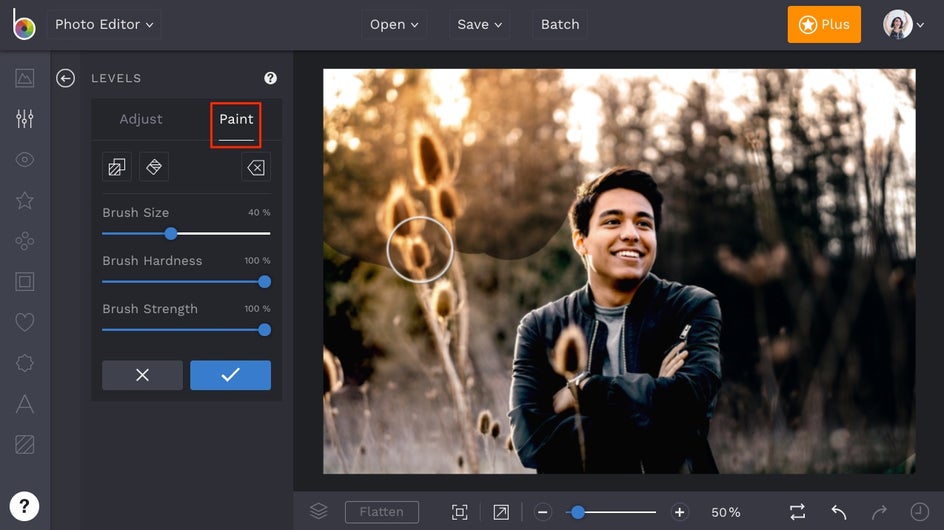Screen dimensions: 944x530
Task: Apply changes with the blue checkmark button
Action: [230, 375]
